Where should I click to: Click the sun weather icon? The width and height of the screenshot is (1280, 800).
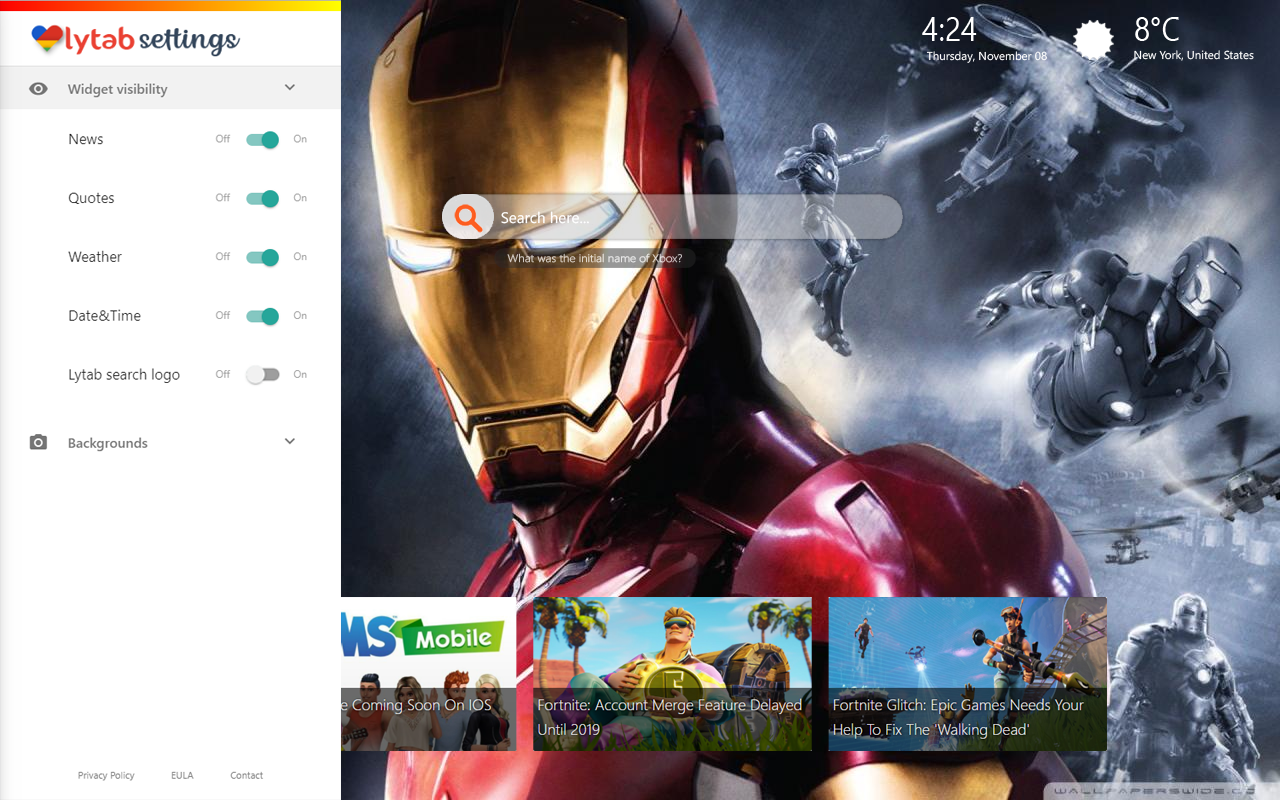[x=1093, y=41]
